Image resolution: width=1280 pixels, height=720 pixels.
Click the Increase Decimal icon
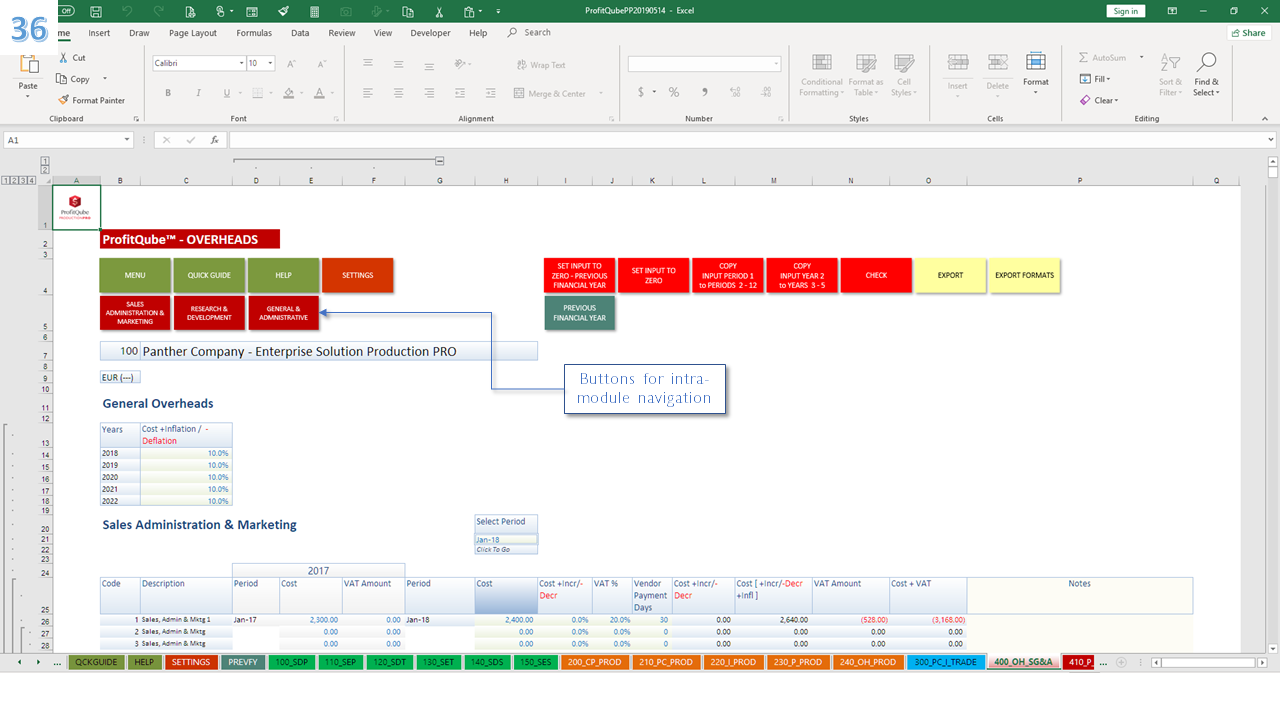[x=735, y=92]
